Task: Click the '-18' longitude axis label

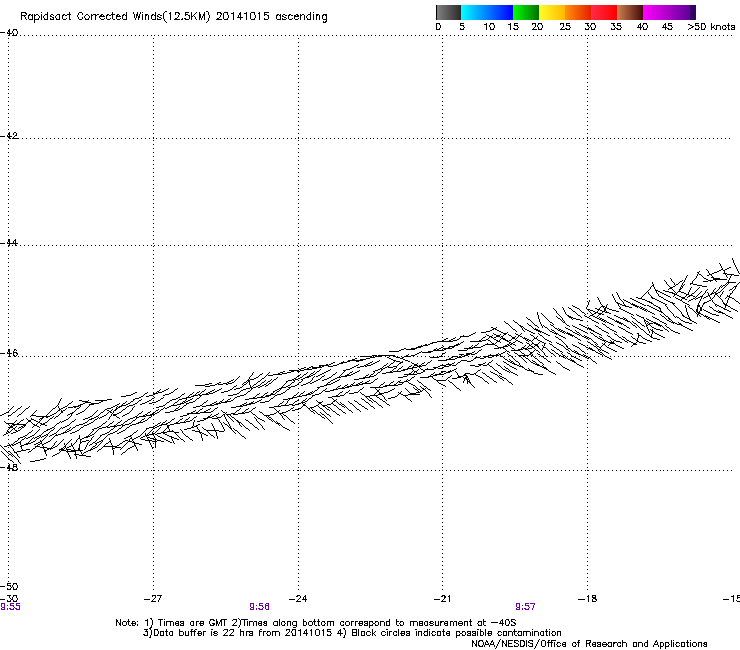Action: [588, 599]
